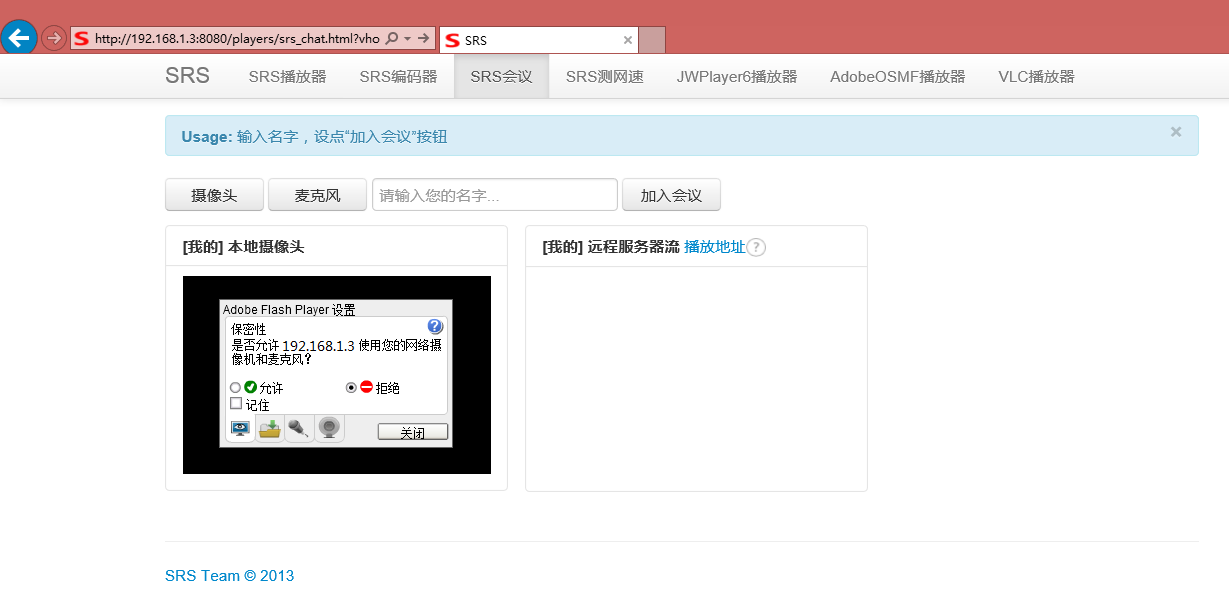The height and width of the screenshot is (609, 1229).
Task: Click the browser forward arrow button
Action: pyautogui.click(x=54, y=38)
